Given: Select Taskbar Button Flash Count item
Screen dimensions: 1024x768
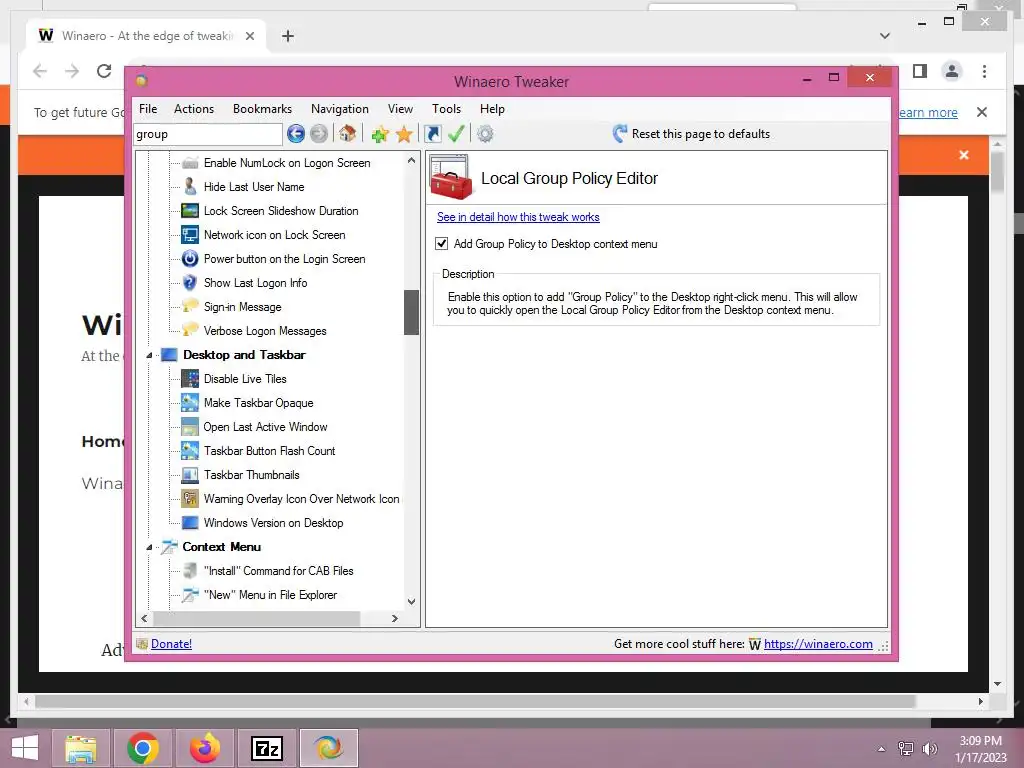Looking at the screenshot, I should coord(269,451).
